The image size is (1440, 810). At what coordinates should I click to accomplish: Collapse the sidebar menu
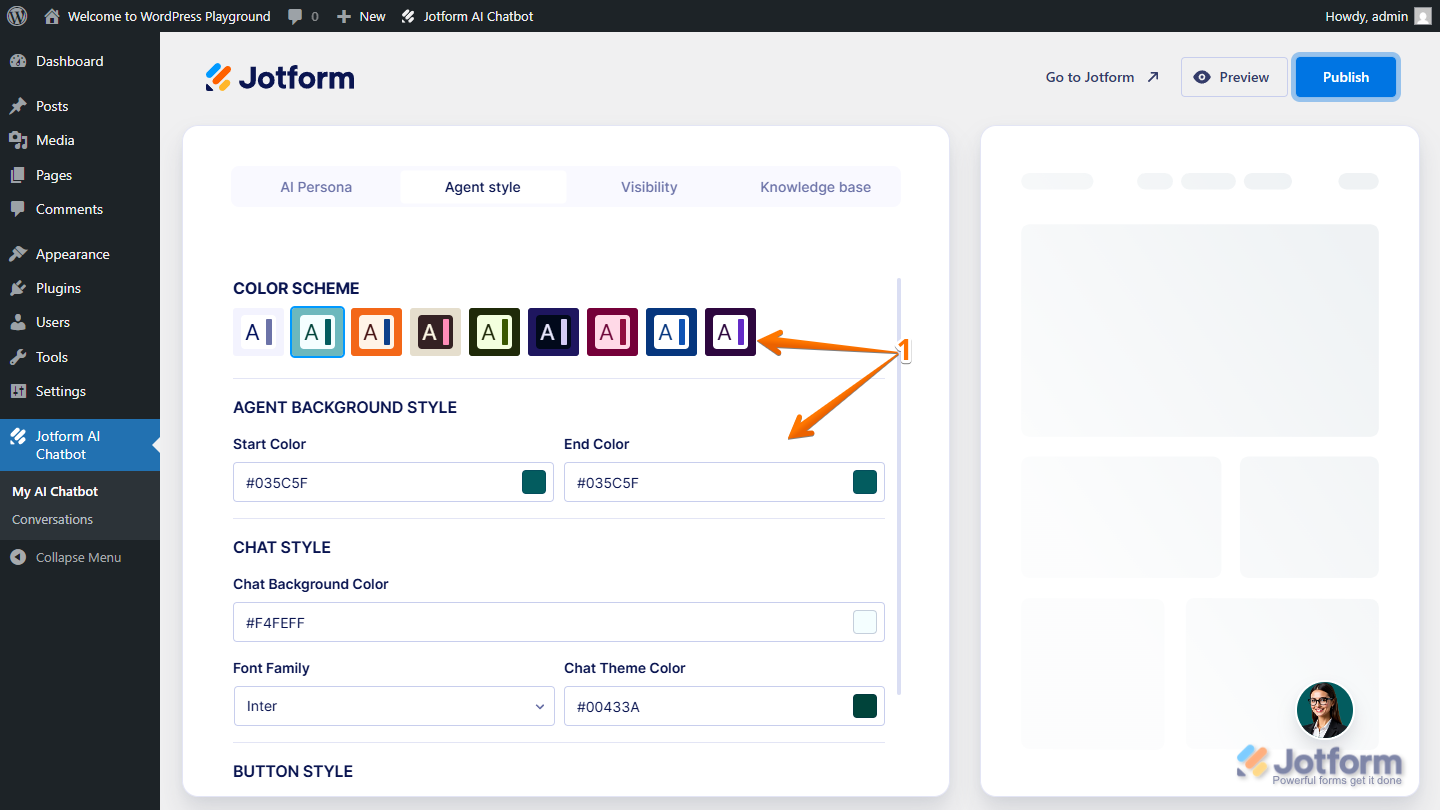pyautogui.click(x=66, y=557)
